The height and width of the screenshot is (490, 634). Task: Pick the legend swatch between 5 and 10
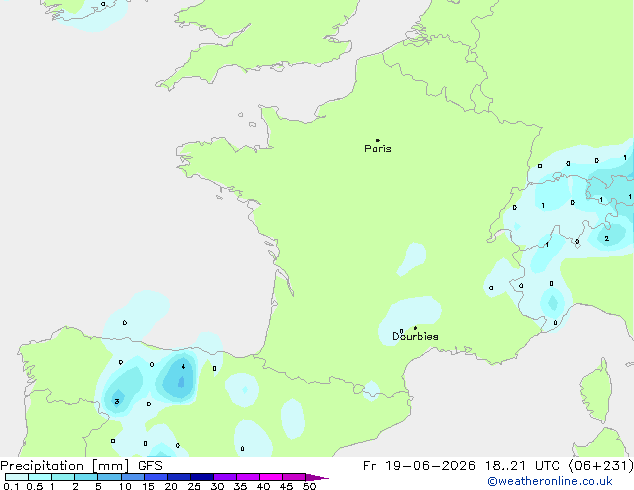pos(109,477)
